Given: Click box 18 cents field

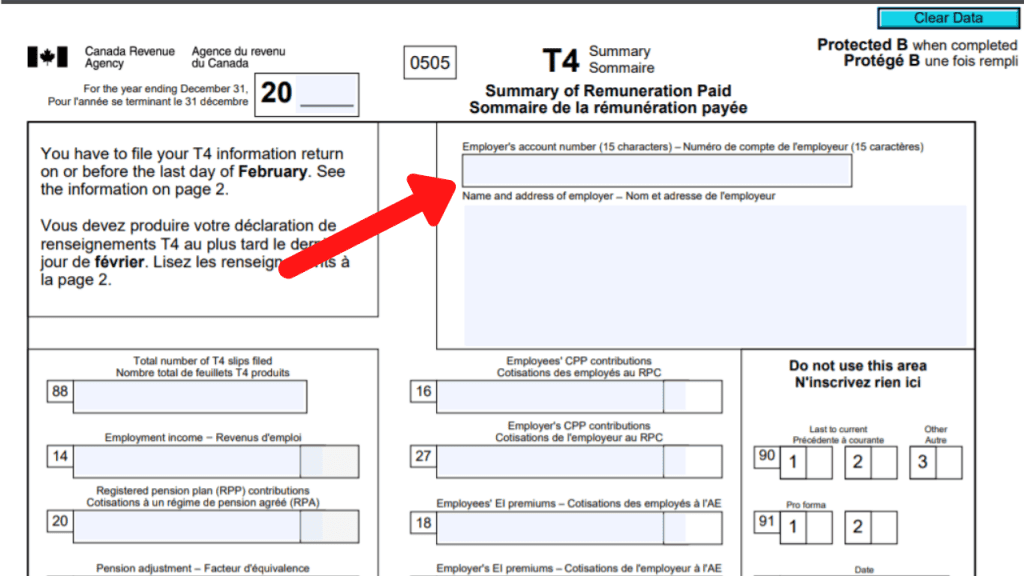Looking at the screenshot, I should pyautogui.click(x=692, y=528).
